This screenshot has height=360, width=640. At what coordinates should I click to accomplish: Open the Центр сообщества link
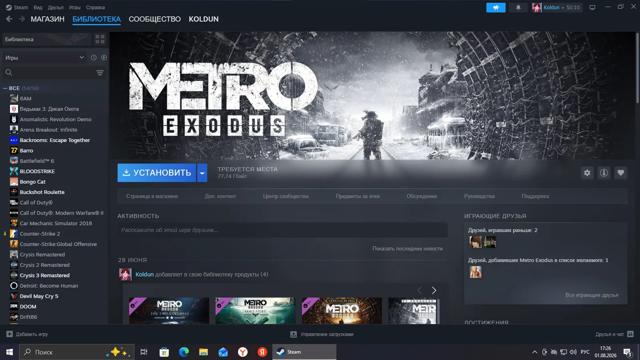coord(286,196)
